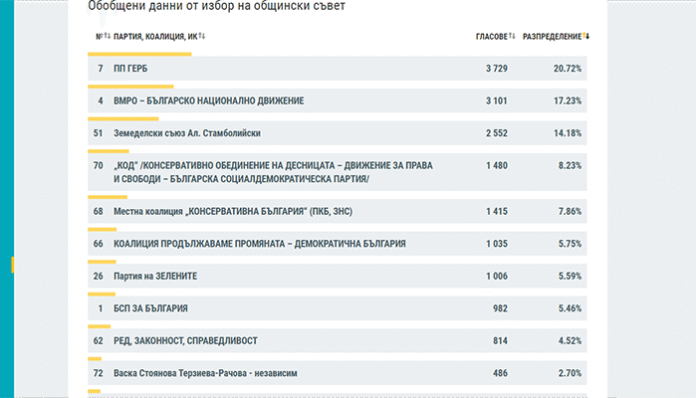696x398 pixels.
Task: Click party number 66 cell
Action: coord(98,244)
